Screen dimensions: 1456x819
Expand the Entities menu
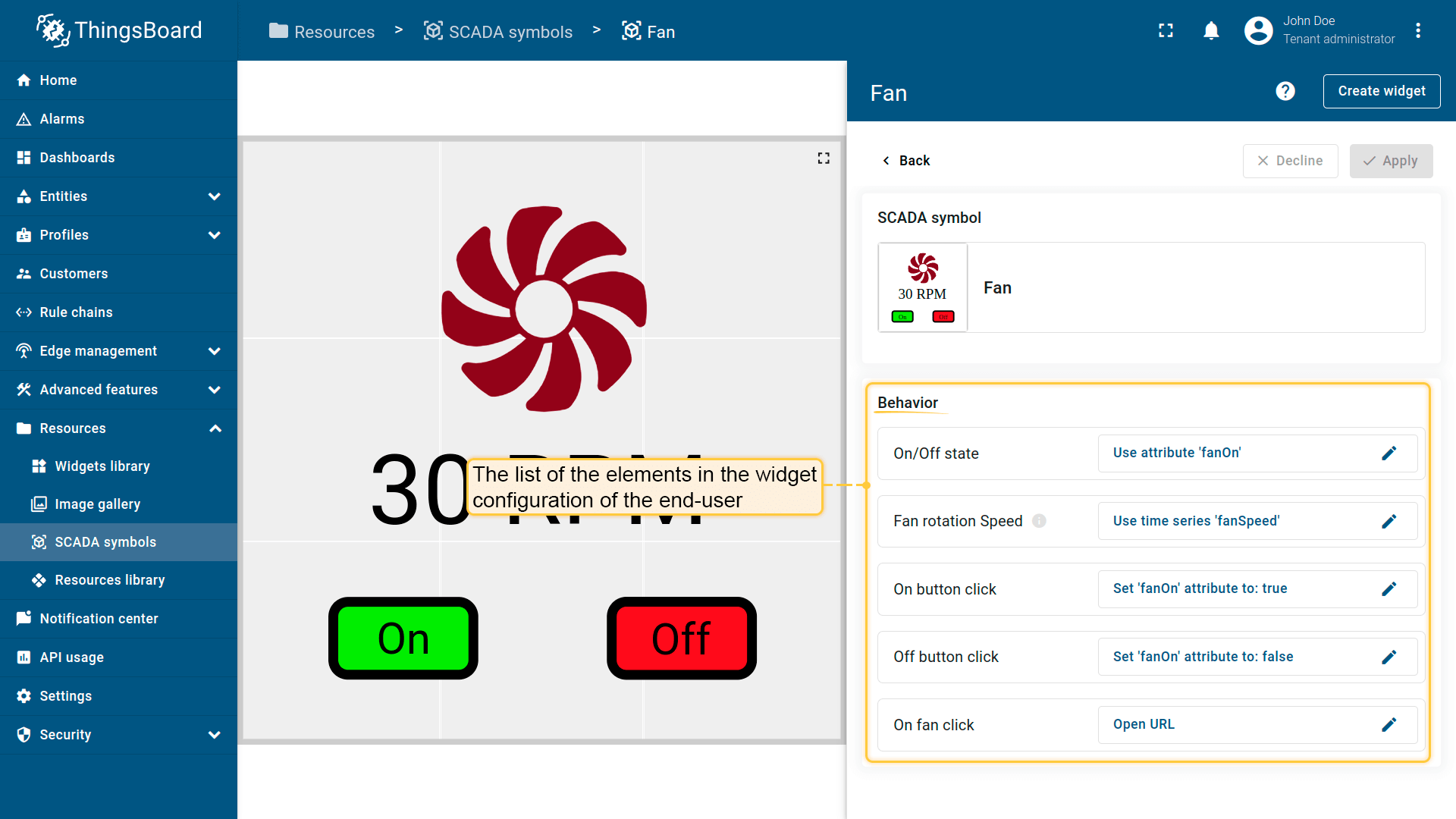(215, 196)
